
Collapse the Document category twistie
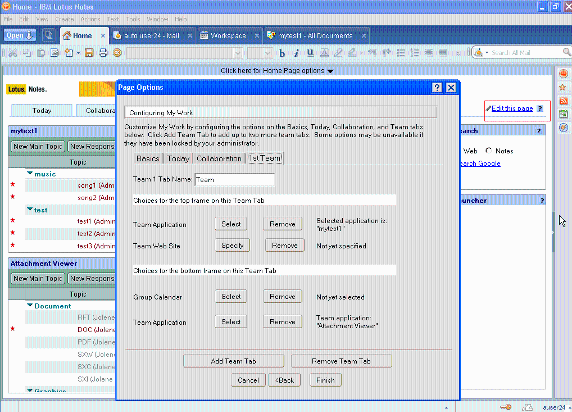coord(30,305)
